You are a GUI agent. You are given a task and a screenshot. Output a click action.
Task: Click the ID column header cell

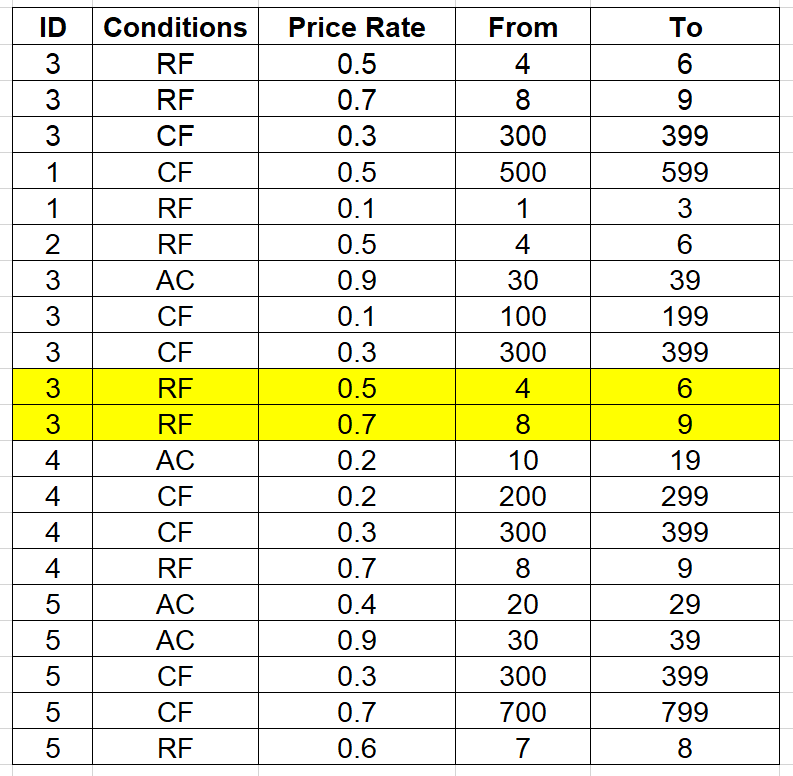pyautogui.click(x=52, y=28)
